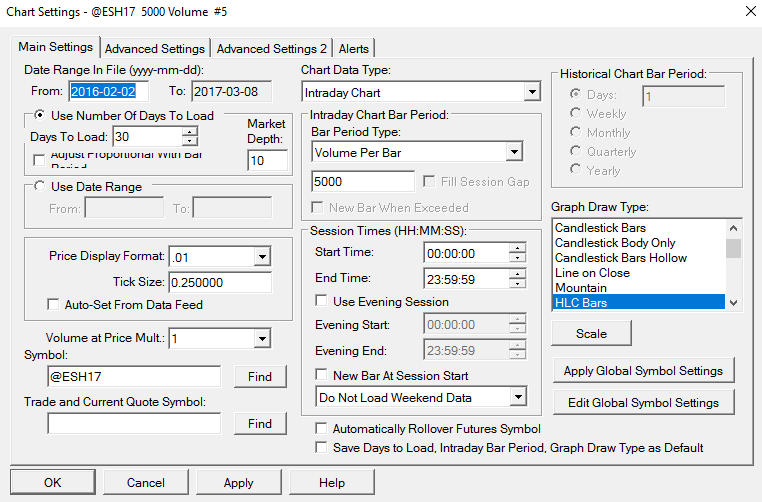This screenshot has height=502, width=762.
Task: Select Candlestick Bars Hollow draw type
Action: [639, 258]
